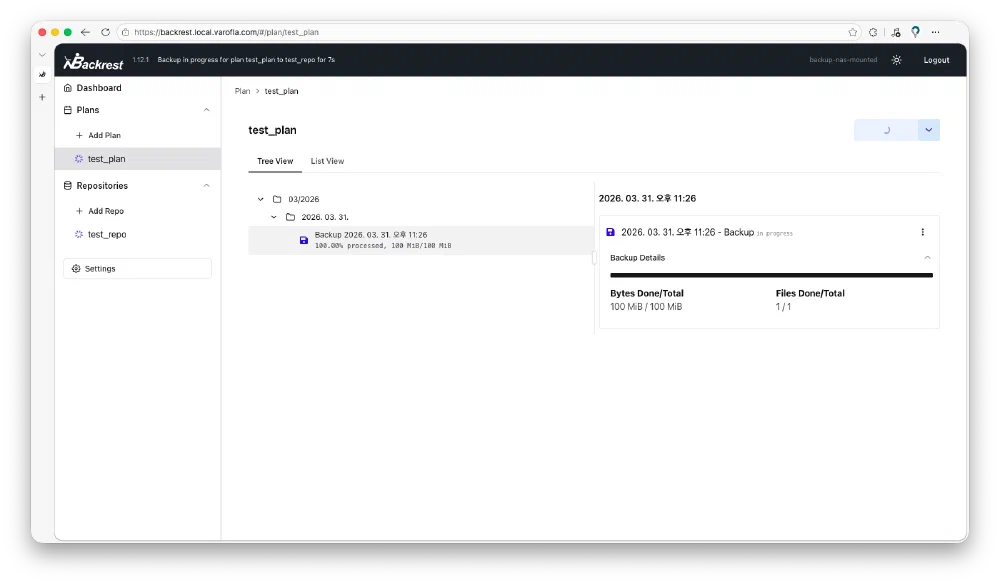Collapse the Repositories section chevron
The width and height of the screenshot is (1000, 584).
point(207,186)
